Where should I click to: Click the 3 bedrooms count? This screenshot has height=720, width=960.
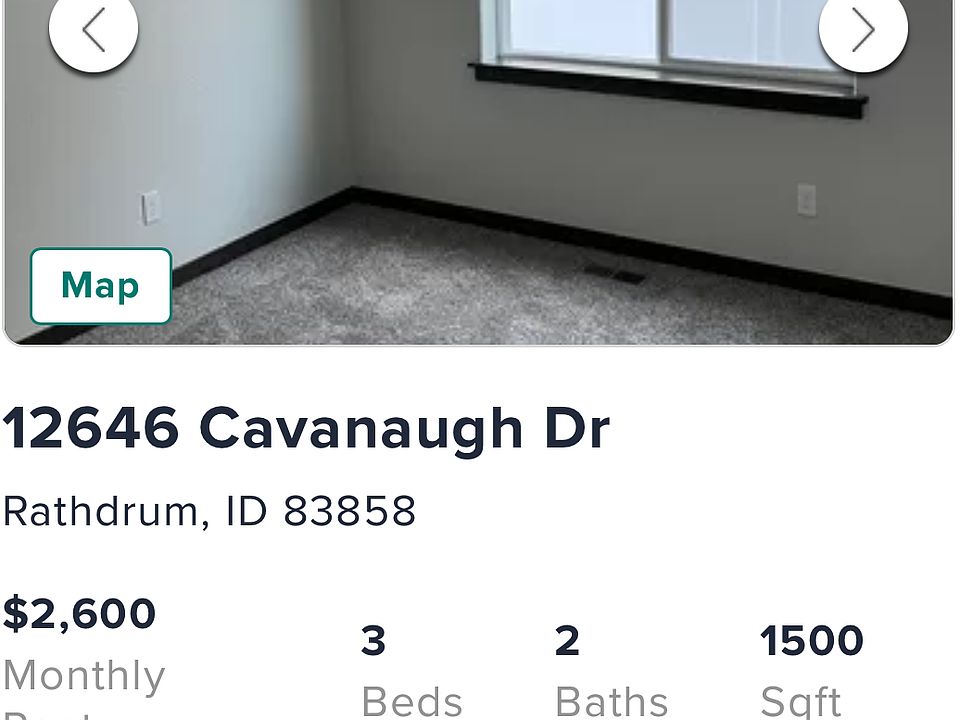pos(373,641)
